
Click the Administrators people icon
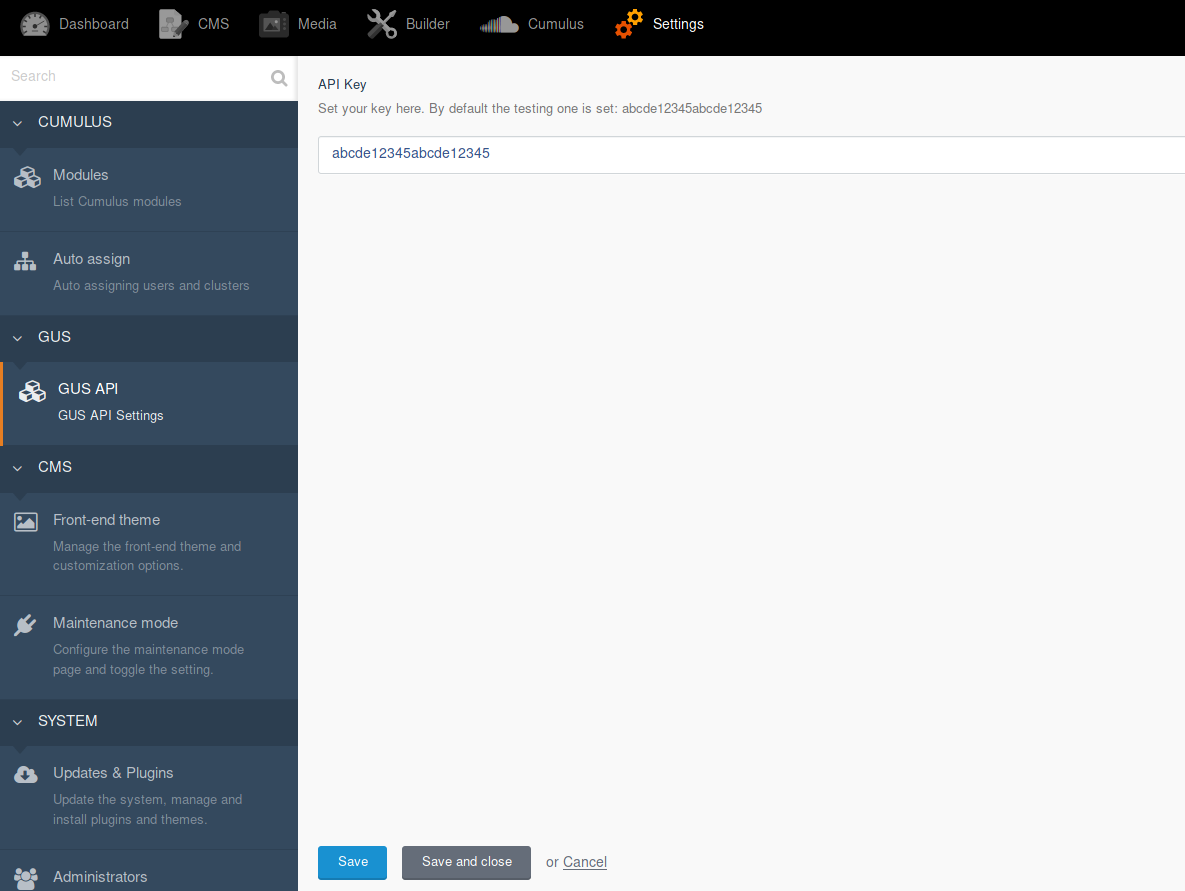(26, 878)
